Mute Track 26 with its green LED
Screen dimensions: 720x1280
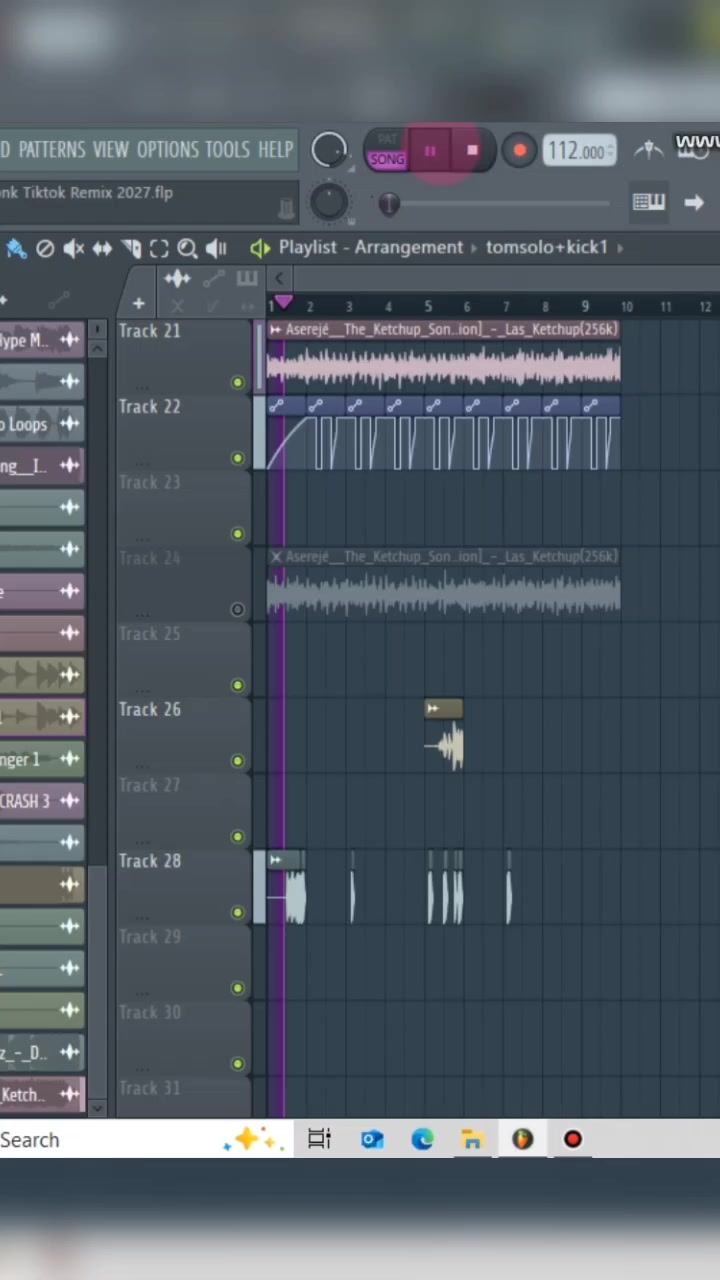(x=237, y=761)
